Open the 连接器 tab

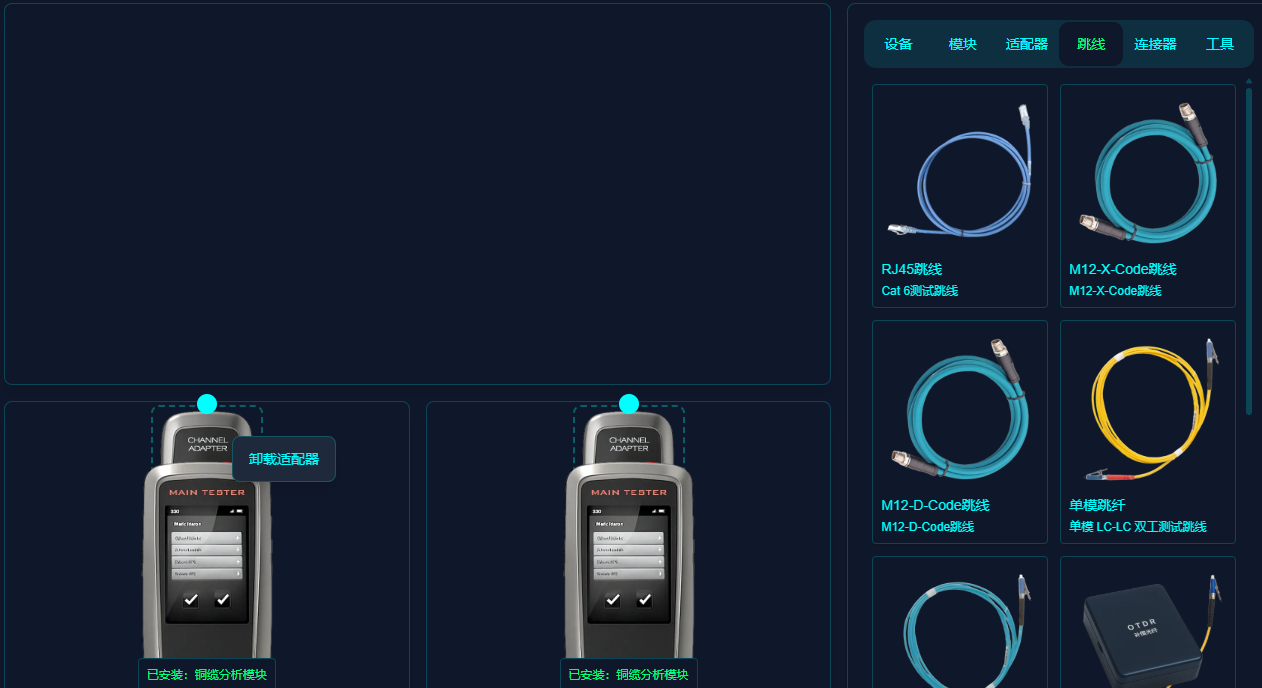click(x=1155, y=44)
